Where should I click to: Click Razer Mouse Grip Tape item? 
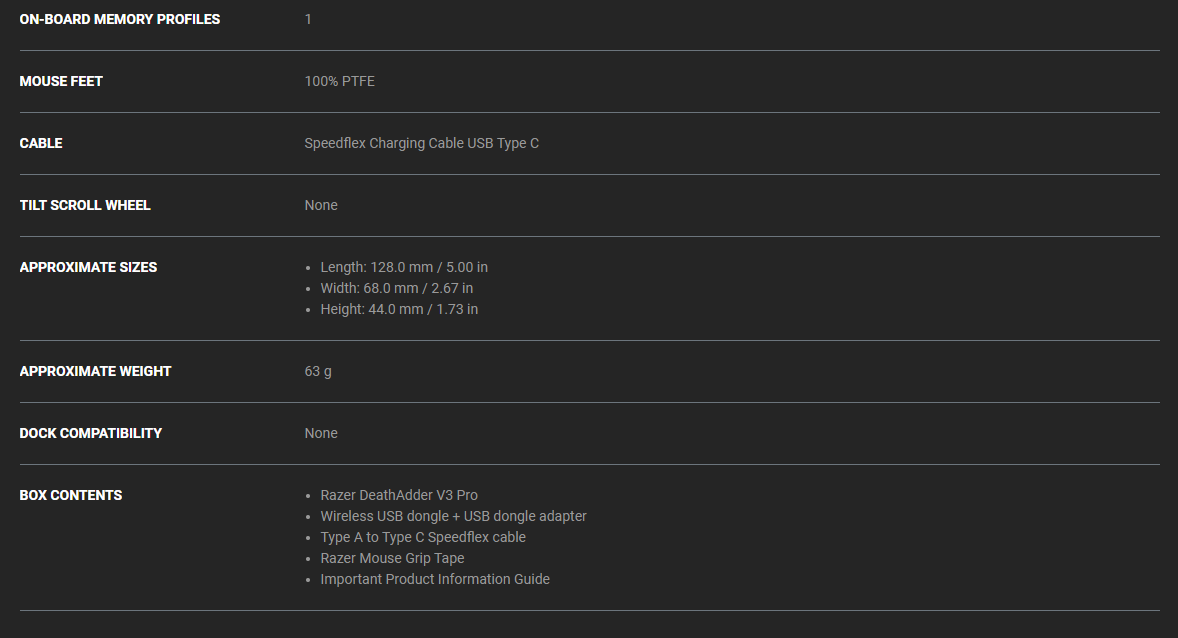(392, 558)
